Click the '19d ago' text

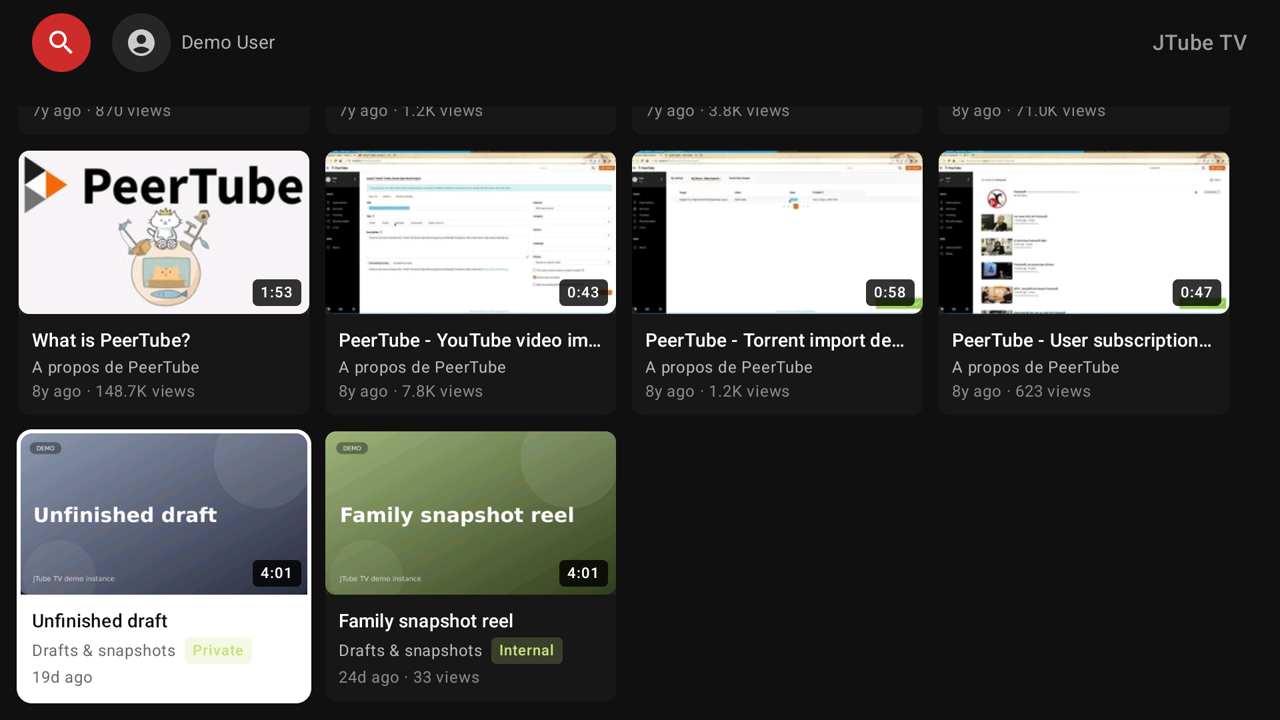(62, 677)
